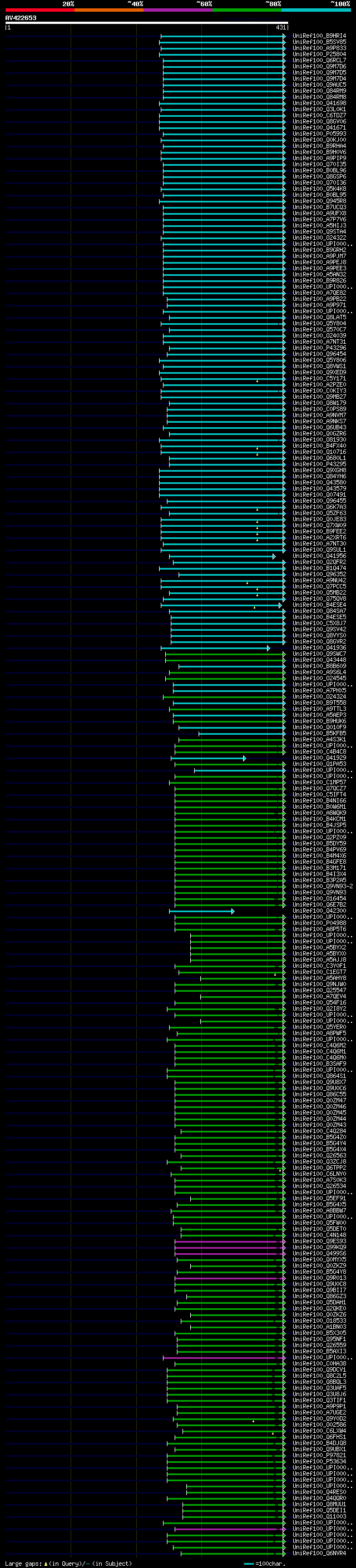Select hit label UniRef100_A9PIP9

[x=319, y=159]
